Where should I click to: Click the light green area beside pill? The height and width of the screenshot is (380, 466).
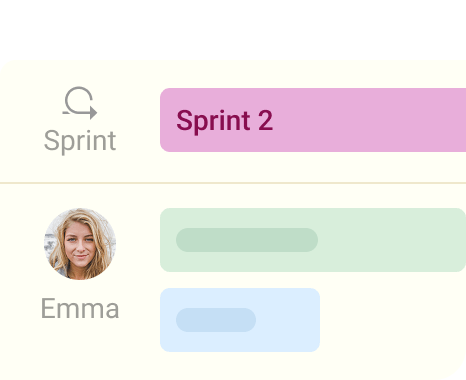pyautogui.click(x=390, y=240)
